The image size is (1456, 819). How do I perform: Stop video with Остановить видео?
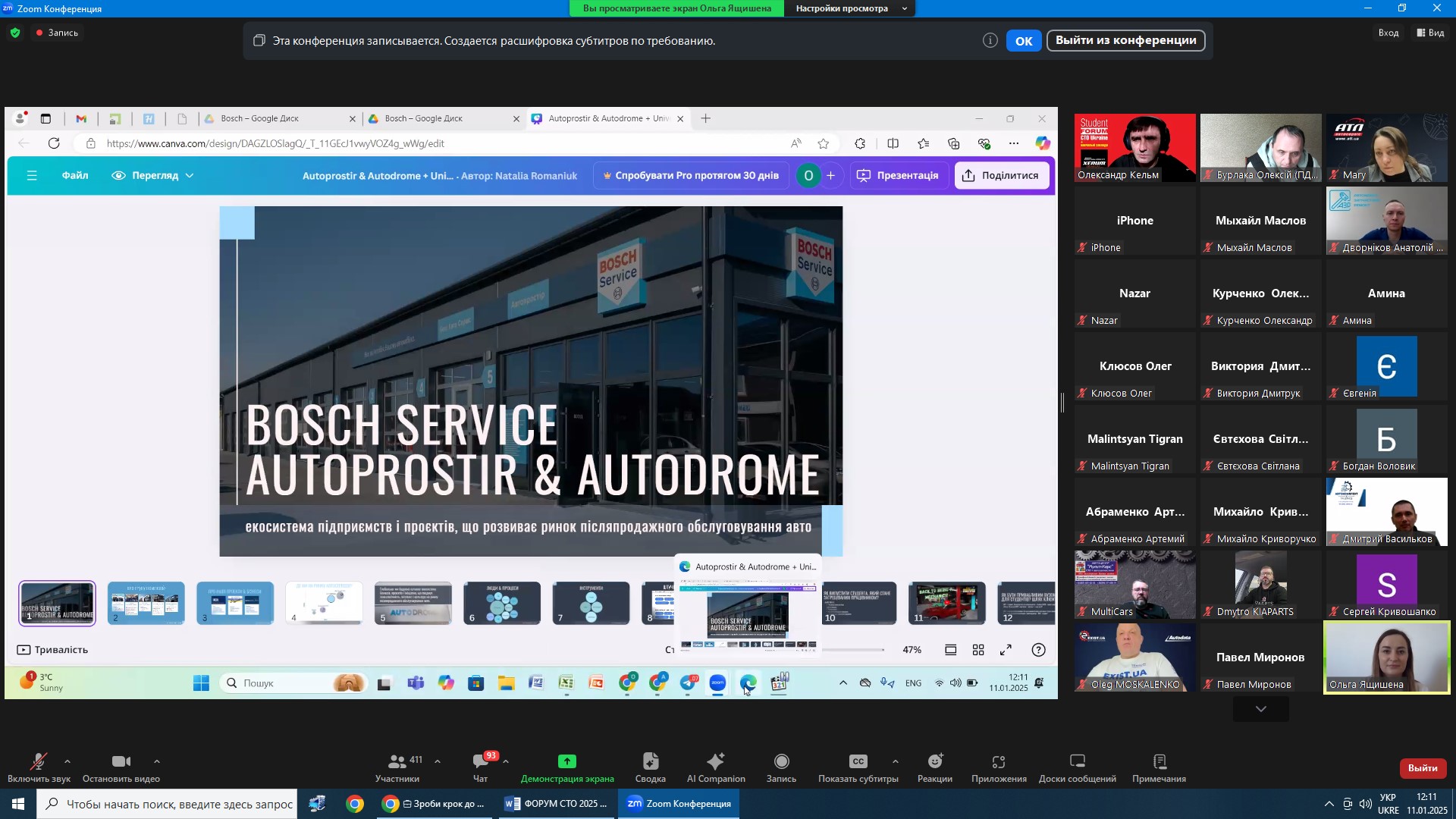point(121,767)
